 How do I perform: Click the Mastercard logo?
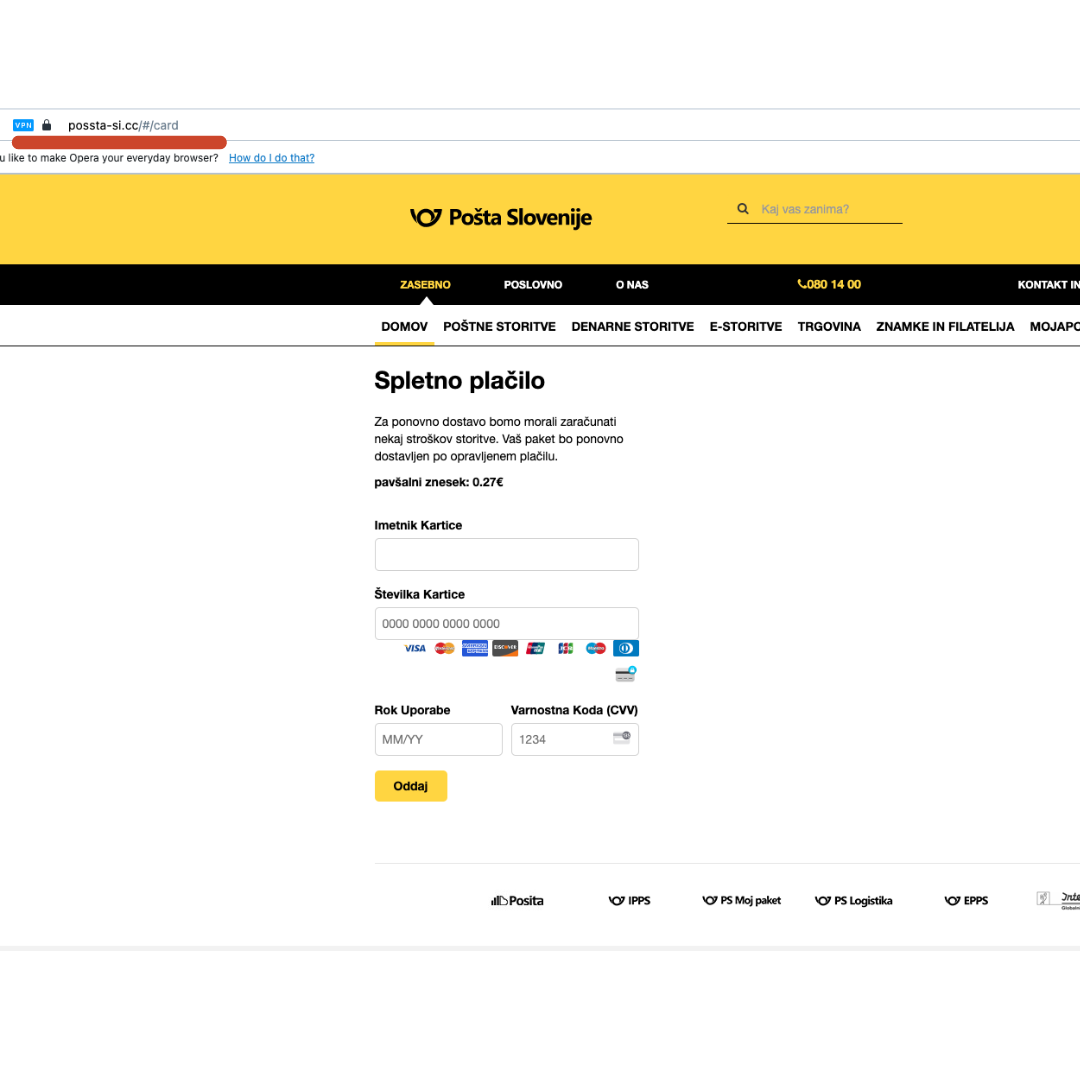click(445, 648)
